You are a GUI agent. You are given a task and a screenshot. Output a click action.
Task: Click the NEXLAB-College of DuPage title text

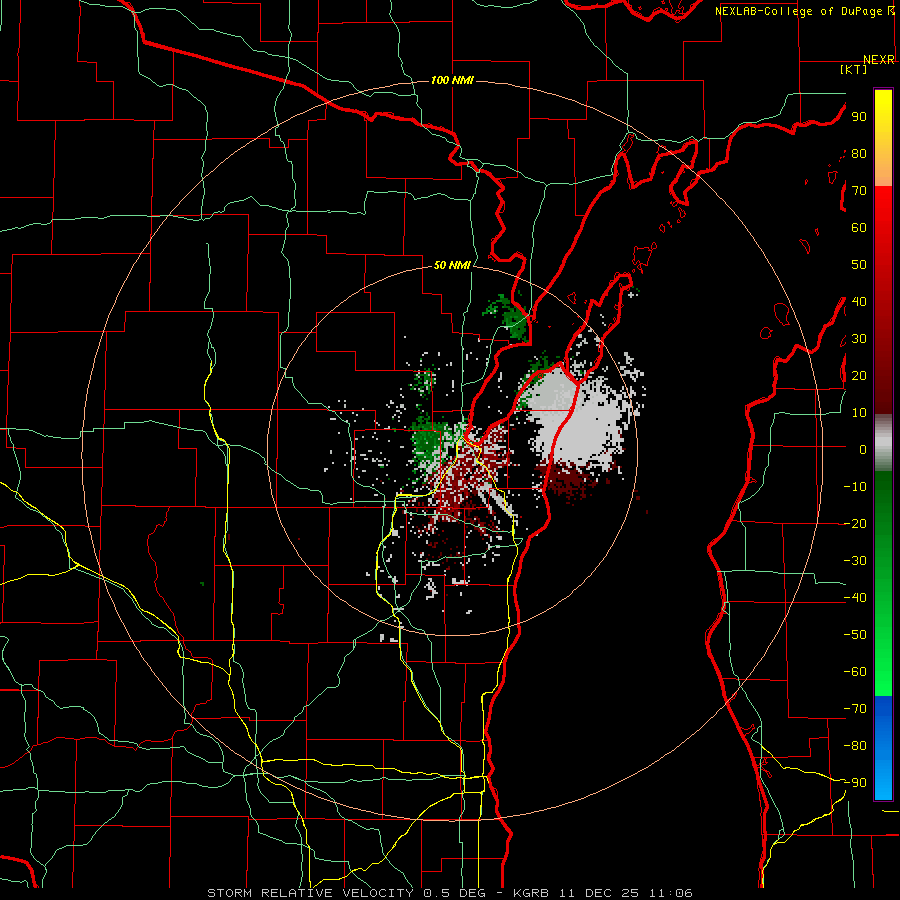[797, 11]
